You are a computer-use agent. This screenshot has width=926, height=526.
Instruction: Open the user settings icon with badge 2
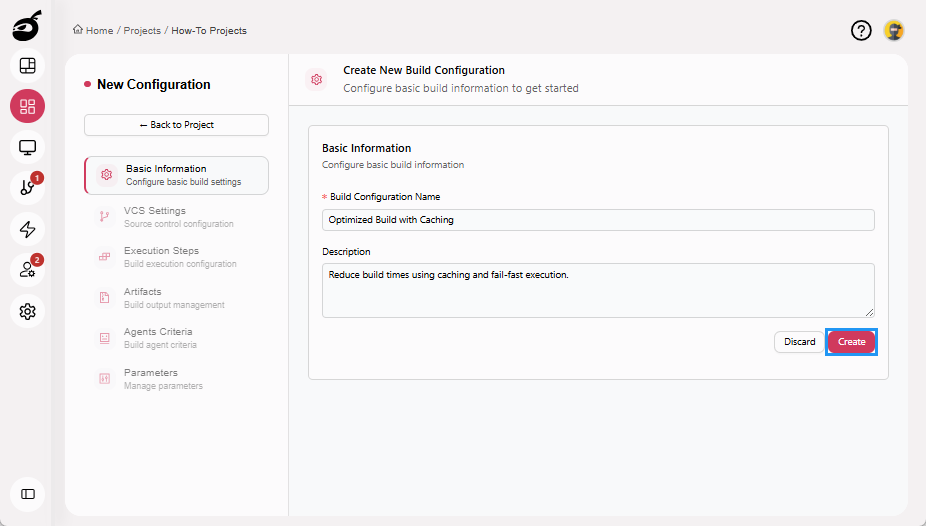tap(27, 270)
